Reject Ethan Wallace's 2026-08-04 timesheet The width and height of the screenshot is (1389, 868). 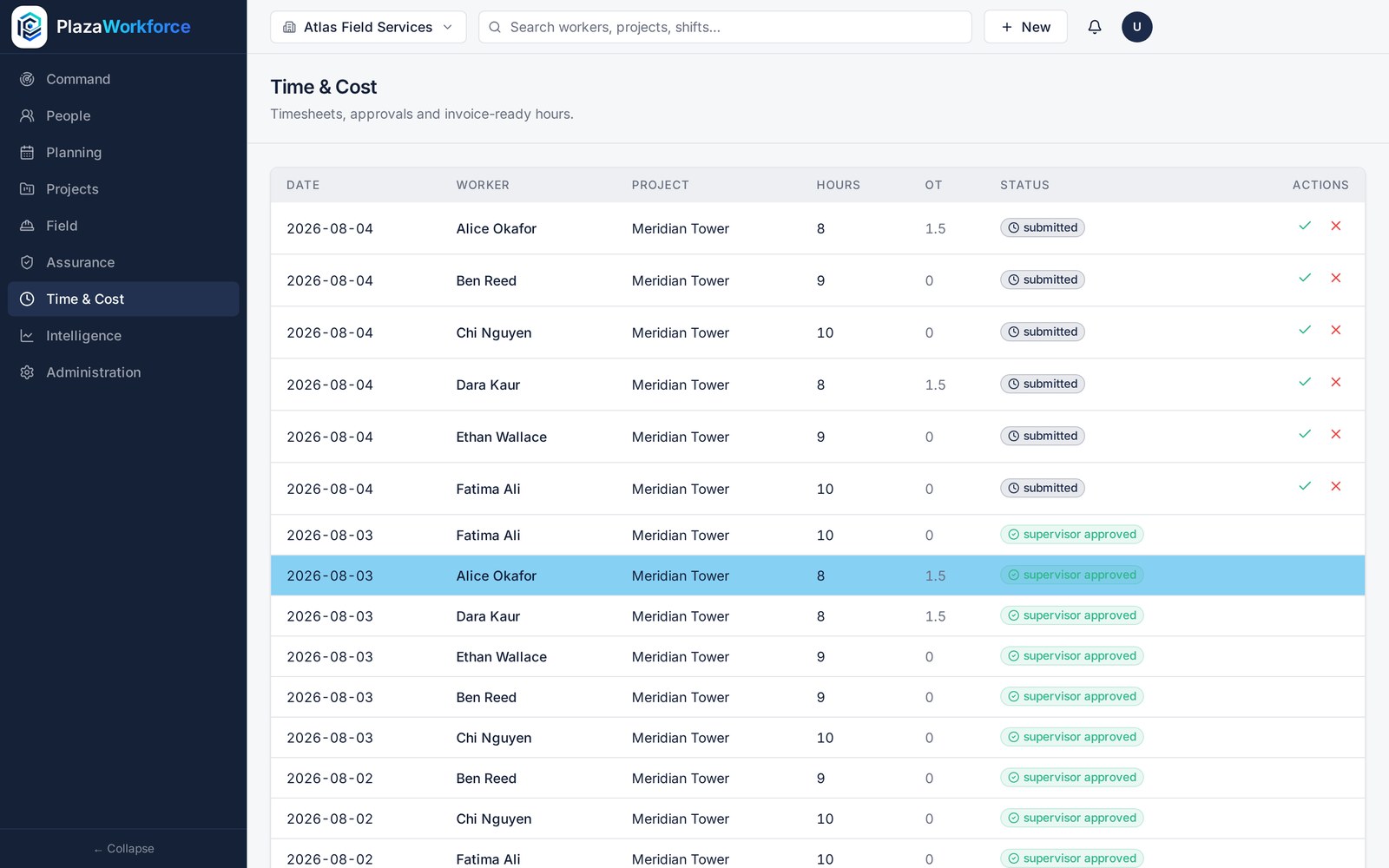coord(1336,434)
